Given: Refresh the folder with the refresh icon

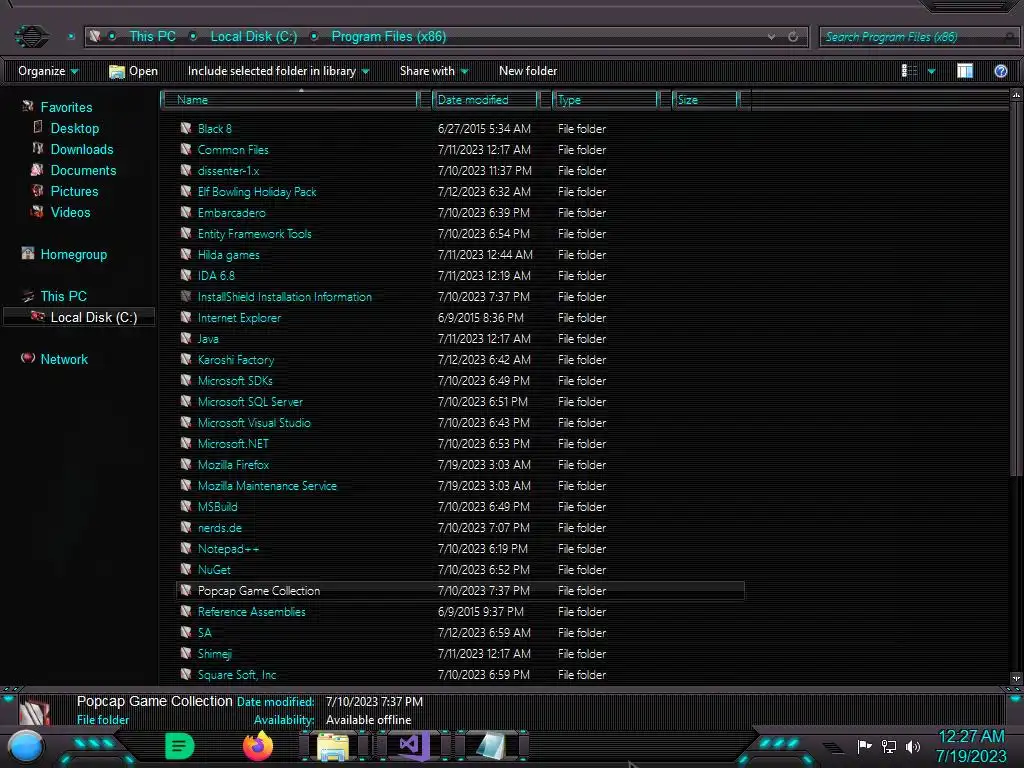Looking at the screenshot, I should click(793, 37).
